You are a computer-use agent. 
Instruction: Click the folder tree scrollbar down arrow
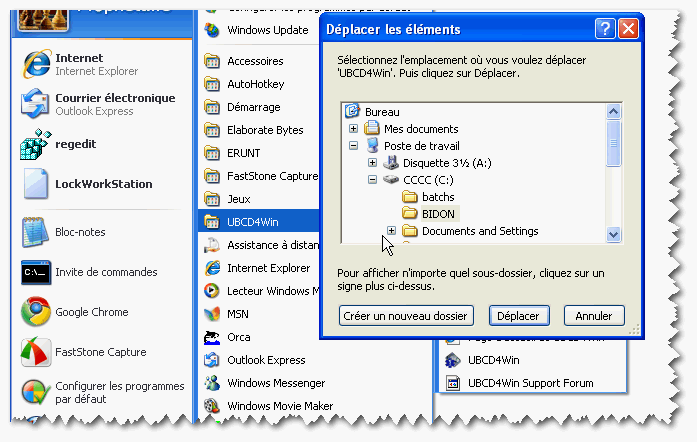tap(613, 234)
